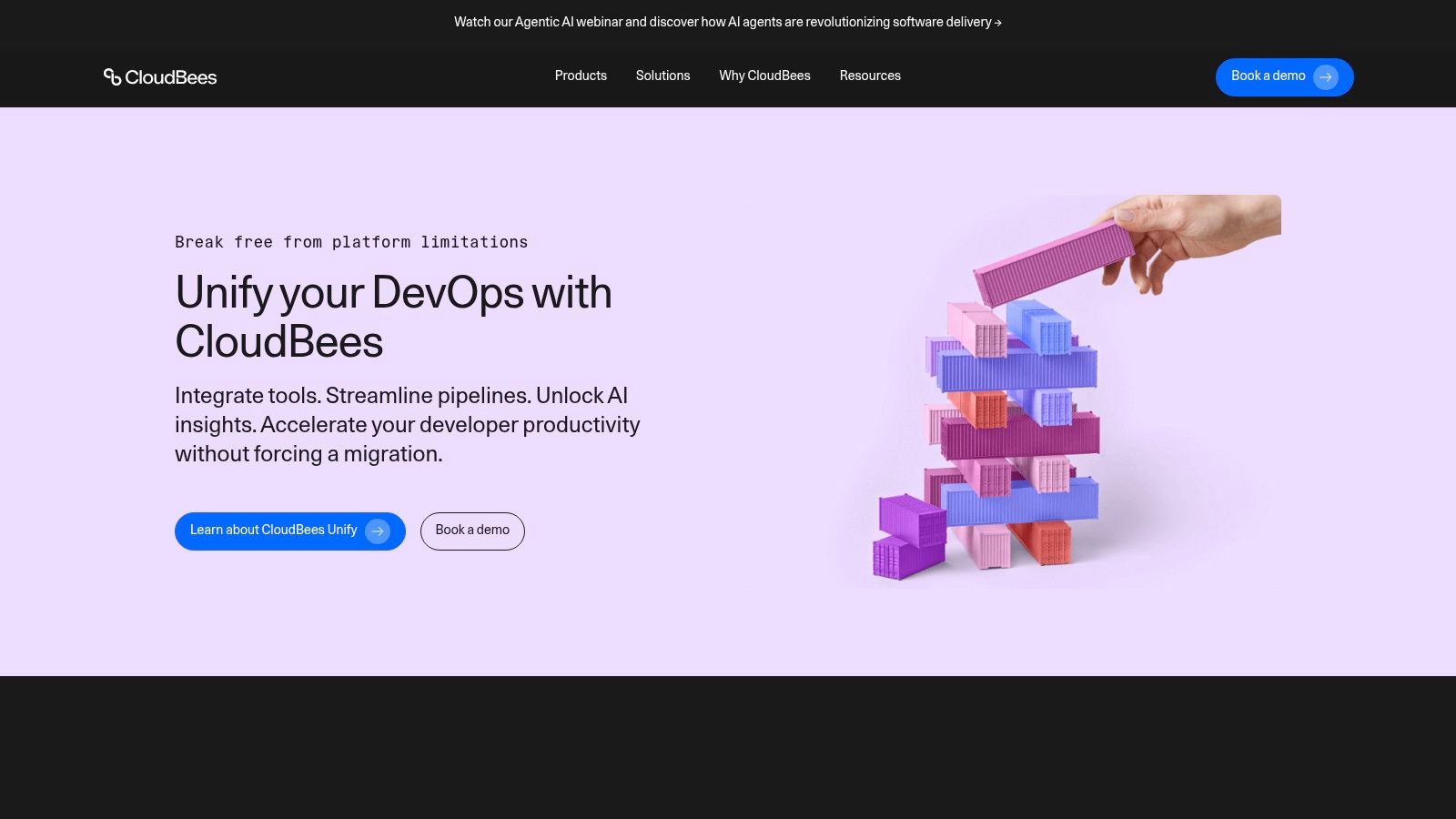The height and width of the screenshot is (819, 1456).
Task: Click the Integrate tools paragraph text
Action: point(408,424)
